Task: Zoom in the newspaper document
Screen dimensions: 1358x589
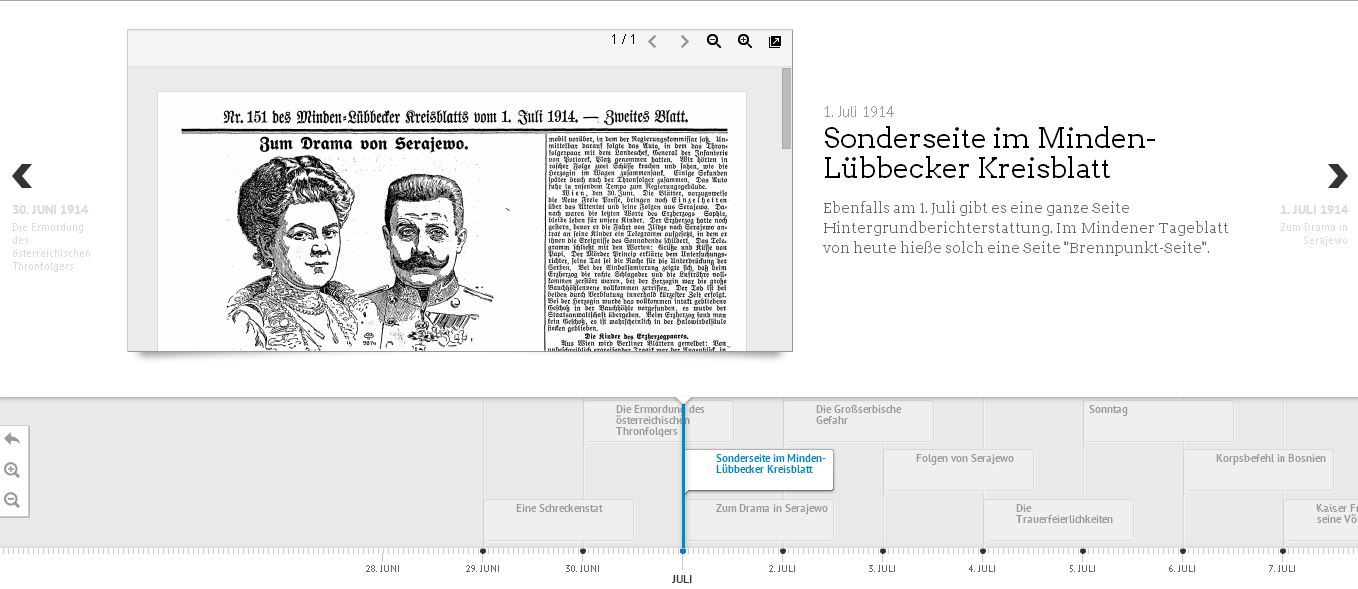Action: (x=745, y=41)
